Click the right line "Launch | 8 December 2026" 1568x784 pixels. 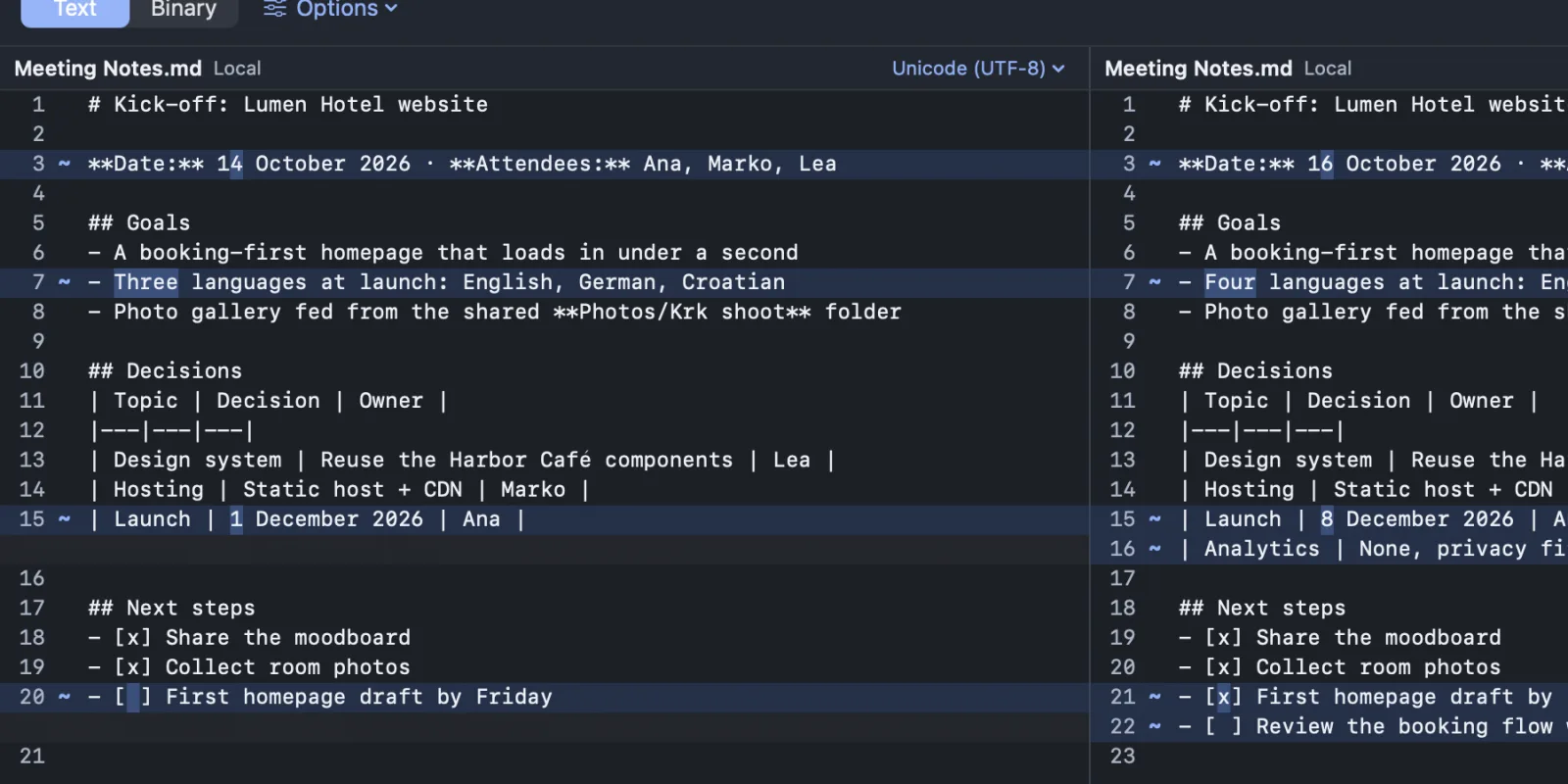[x=1373, y=519]
